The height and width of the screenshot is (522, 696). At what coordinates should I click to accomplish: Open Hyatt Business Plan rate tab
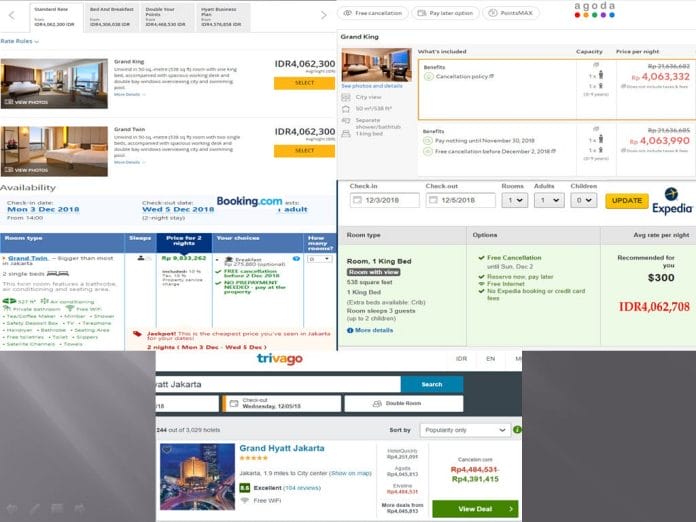pyautogui.click(x=223, y=17)
